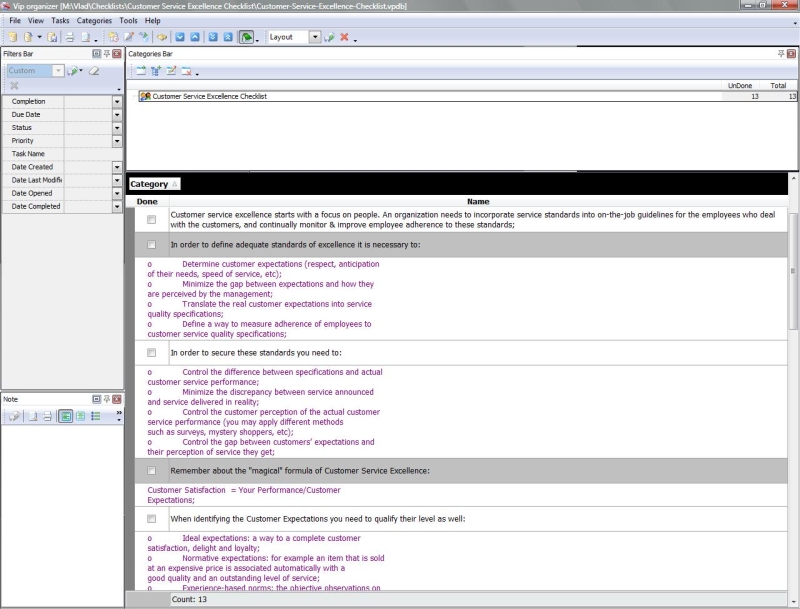
Task: Click the print icon in Note panel
Action: click(47, 416)
